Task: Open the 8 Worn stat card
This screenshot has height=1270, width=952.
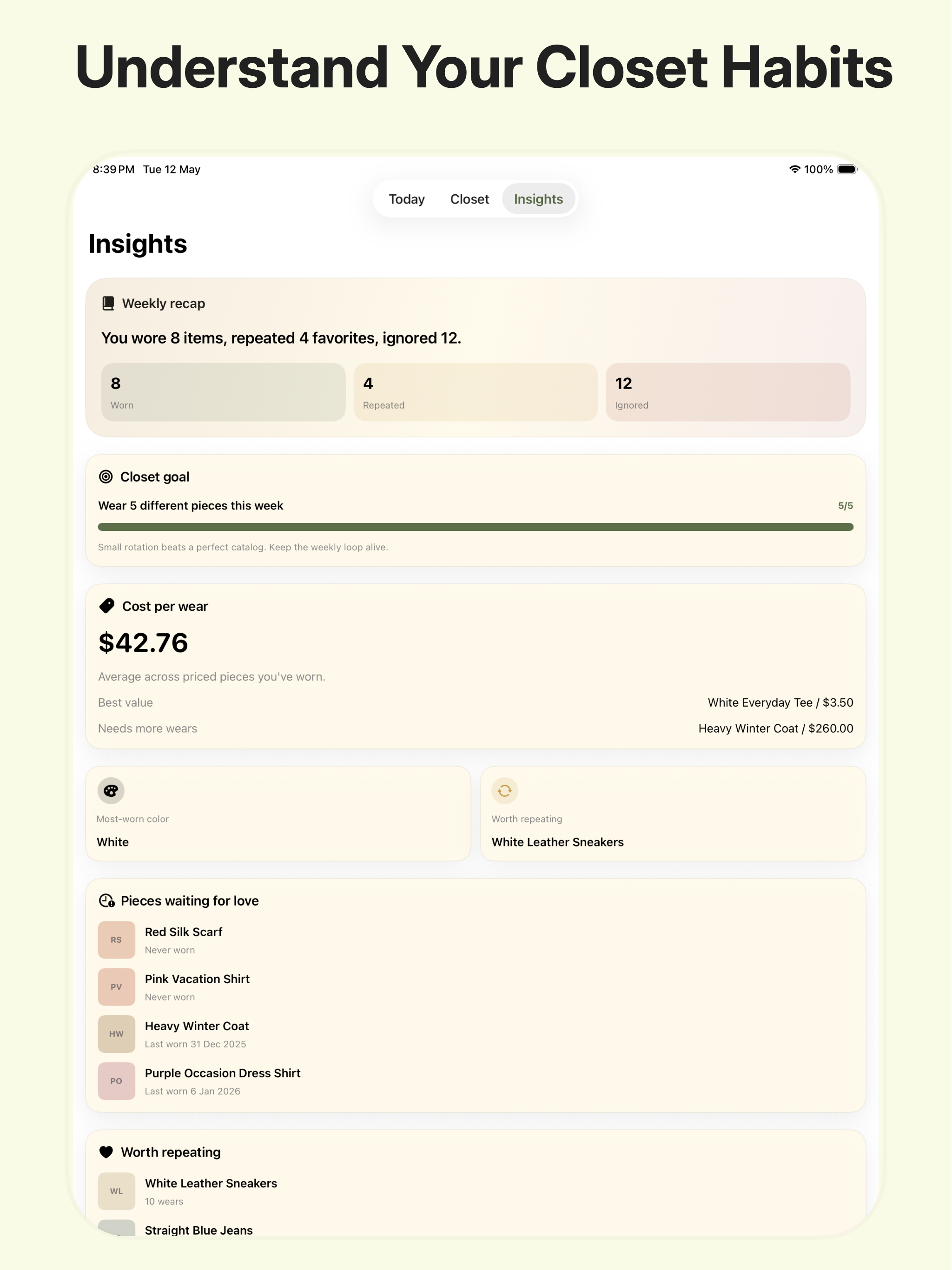Action: (x=224, y=392)
